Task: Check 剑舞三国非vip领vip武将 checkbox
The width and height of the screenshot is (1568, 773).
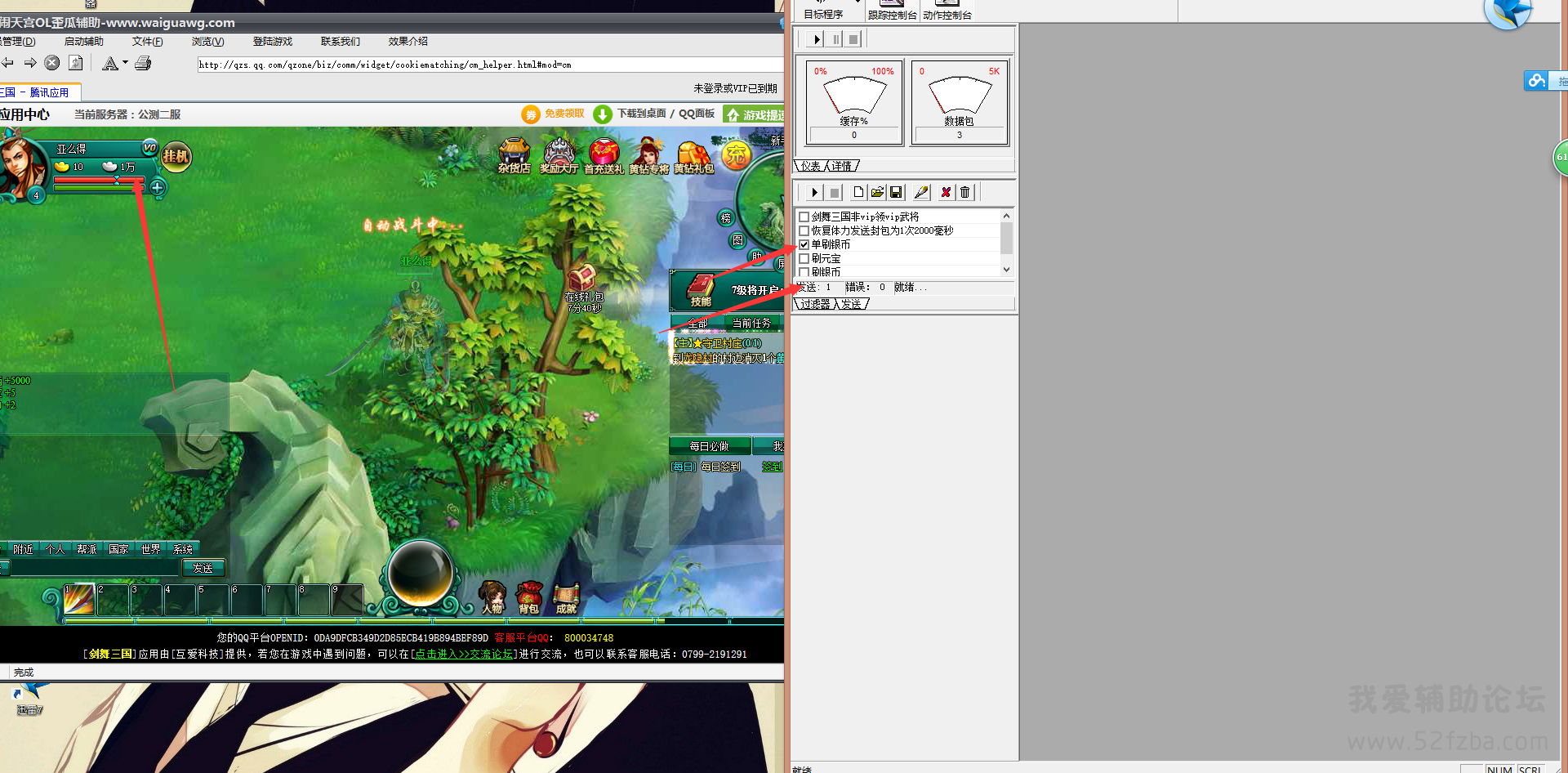Action: click(x=804, y=217)
